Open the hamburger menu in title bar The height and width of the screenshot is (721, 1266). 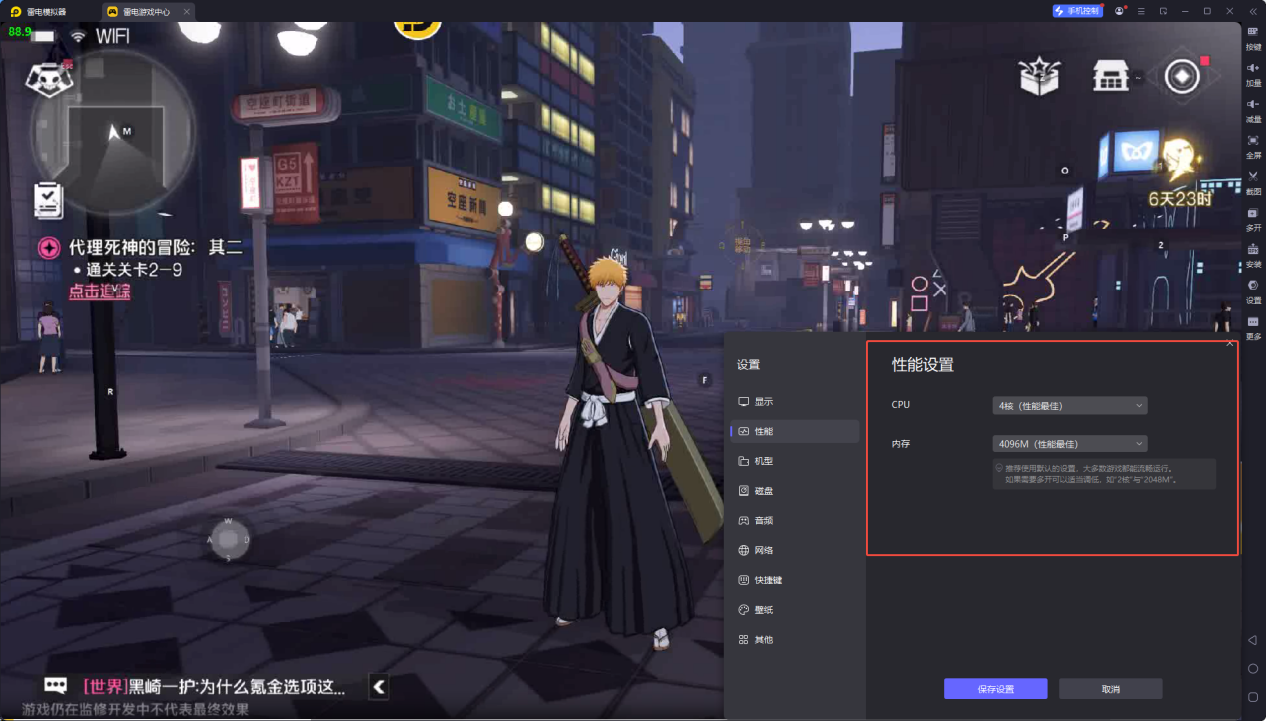(x=1141, y=11)
